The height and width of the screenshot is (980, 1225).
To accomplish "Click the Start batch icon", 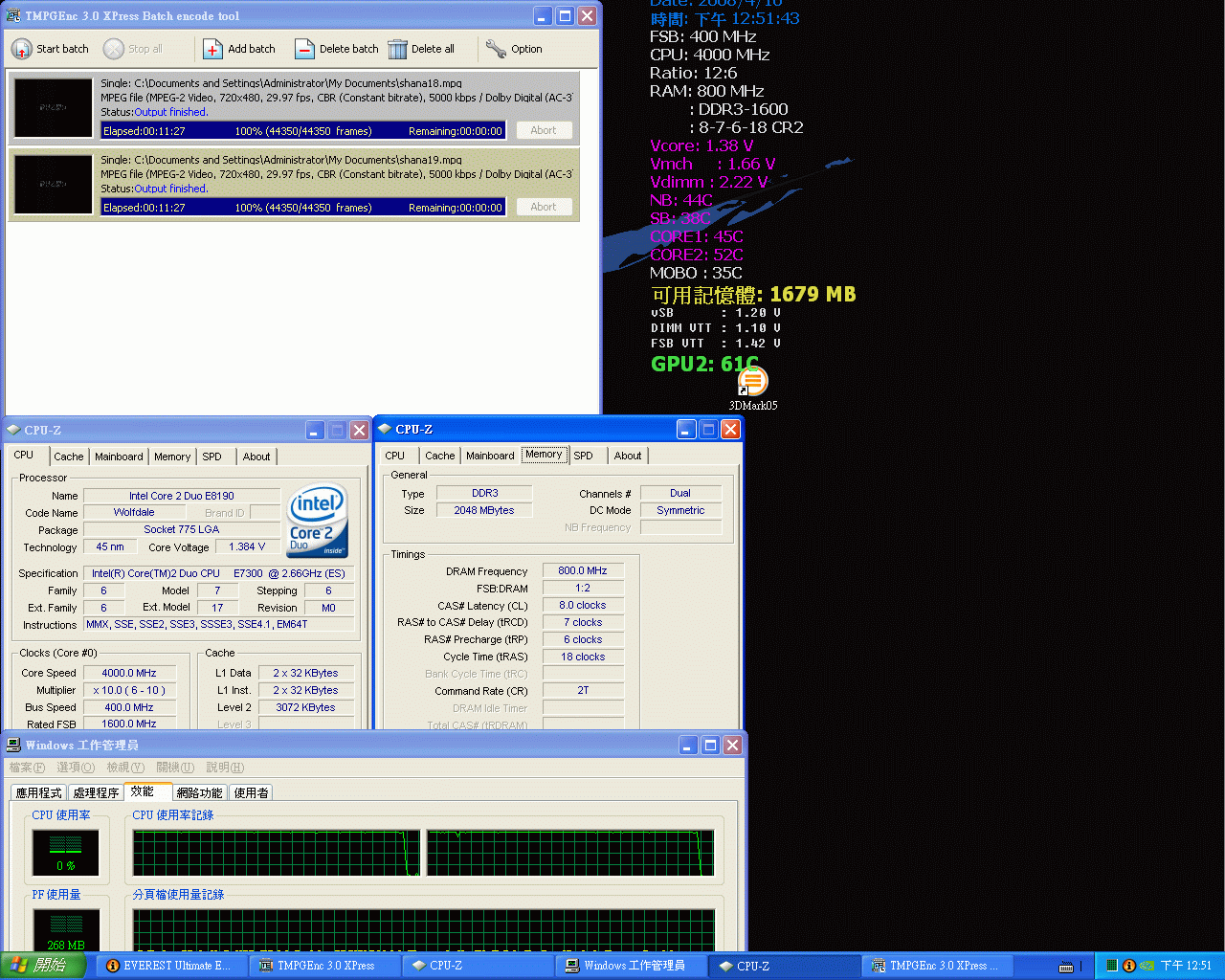I will pyautogui.click(x=21, y=49).
